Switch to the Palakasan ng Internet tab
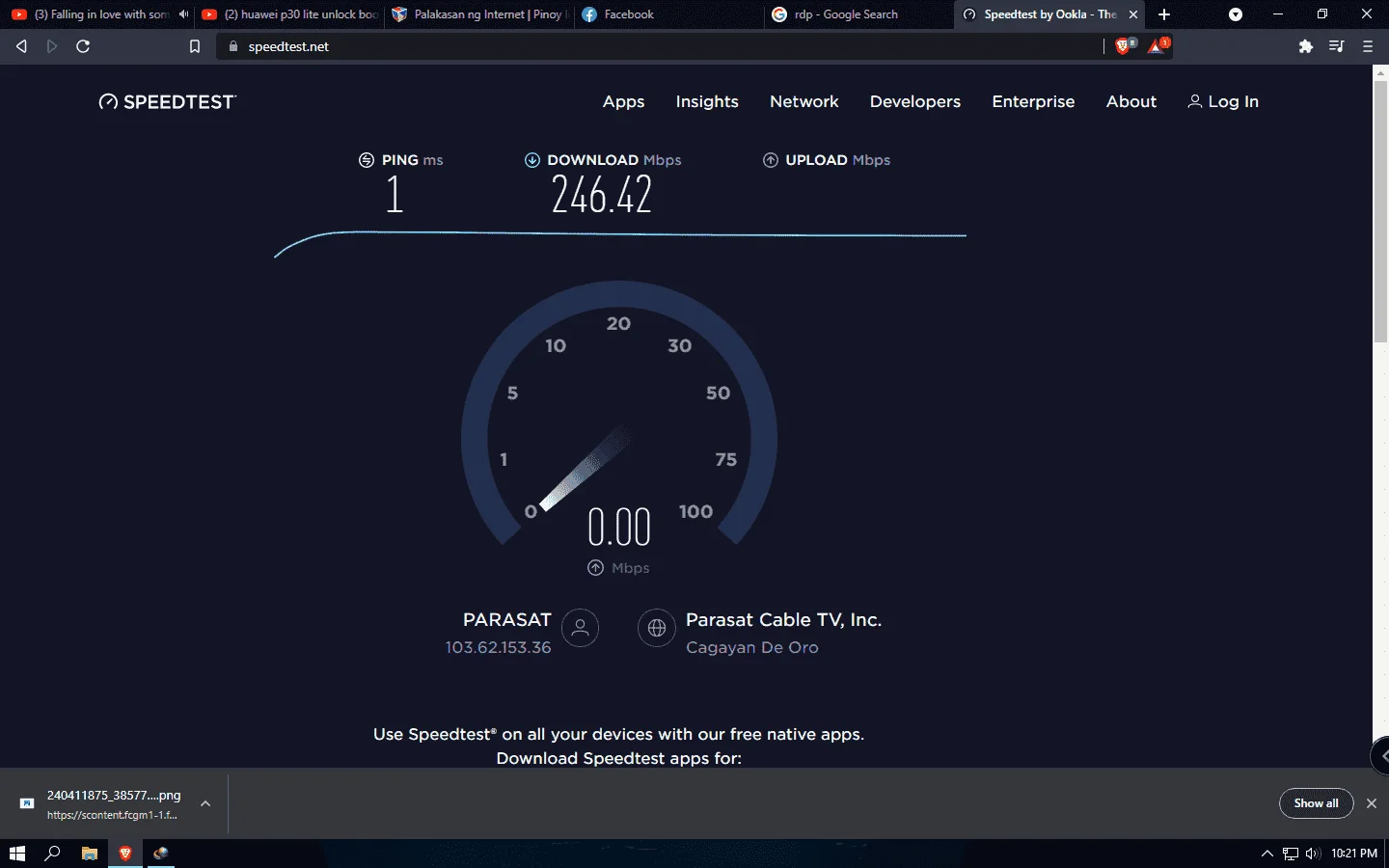The width and height of the screenshot is (1389, 868). 480,14
